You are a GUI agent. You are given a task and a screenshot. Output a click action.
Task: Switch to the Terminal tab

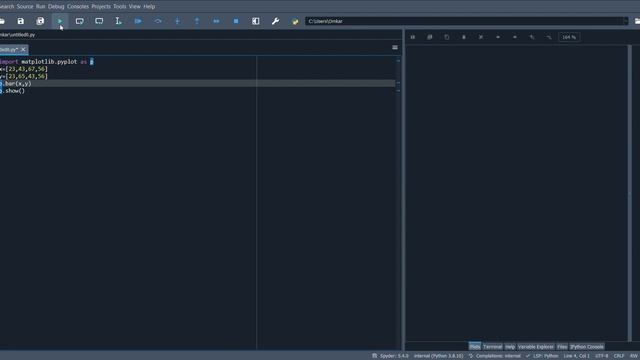click(x=493, y=347)
